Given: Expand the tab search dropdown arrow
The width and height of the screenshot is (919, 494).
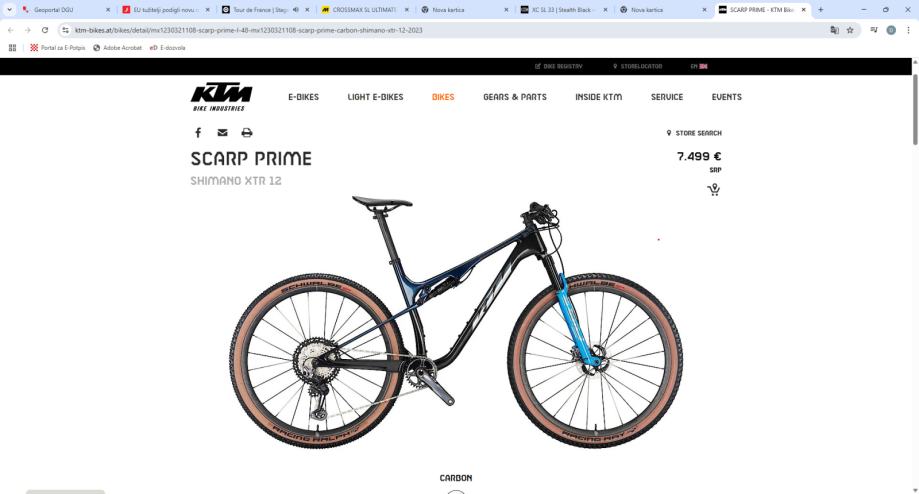Looking at the screenshot, I should coord(9,9).
